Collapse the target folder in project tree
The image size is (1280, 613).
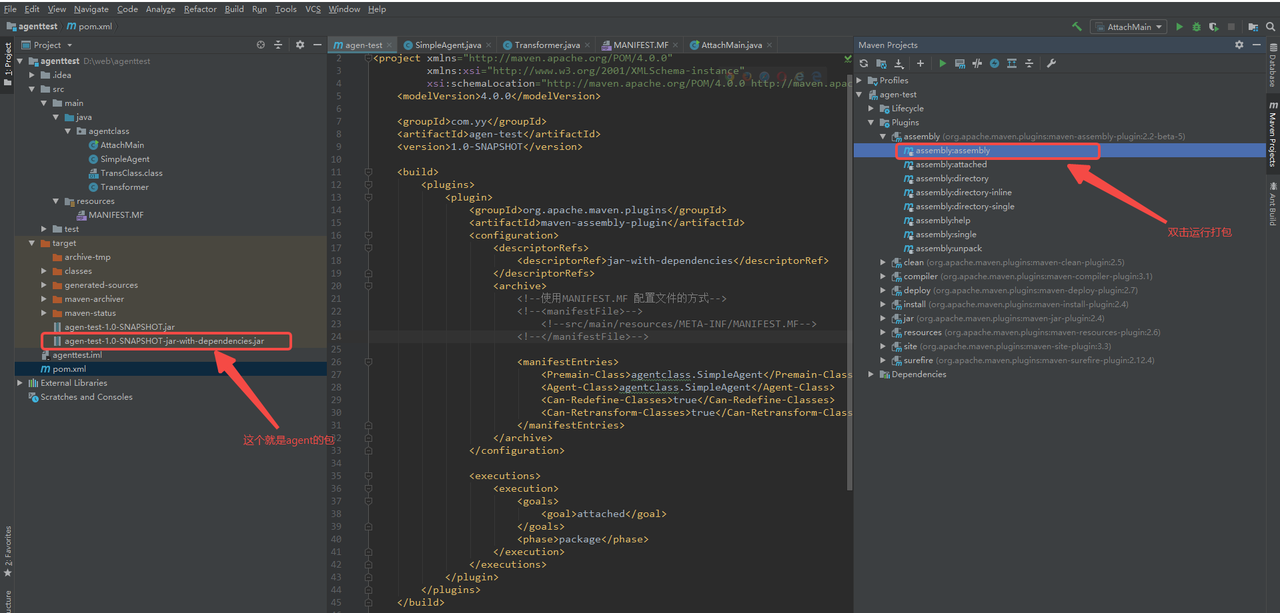click(32, 243)
